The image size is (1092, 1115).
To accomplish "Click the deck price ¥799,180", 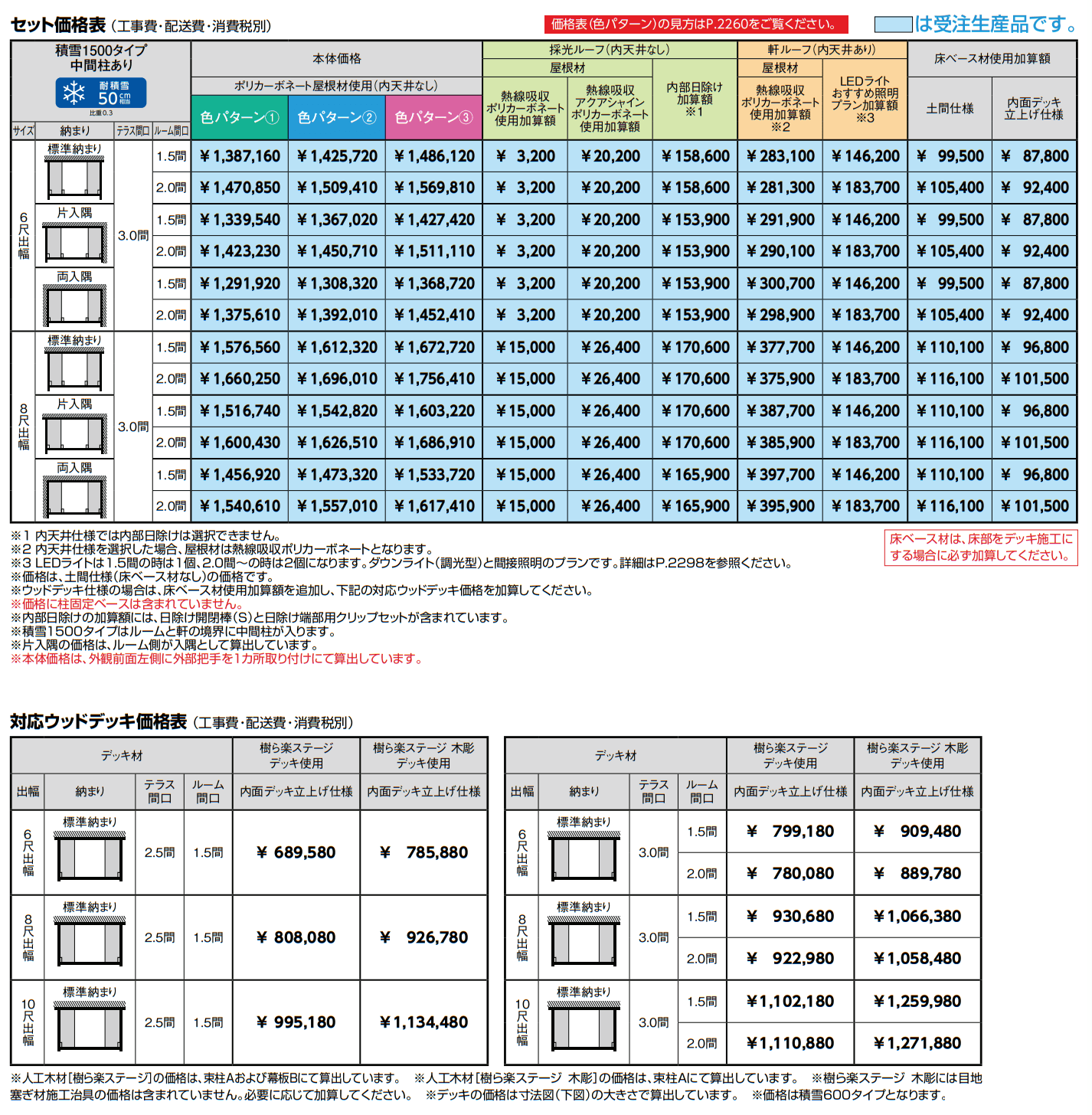I will [x=790, y=831].
